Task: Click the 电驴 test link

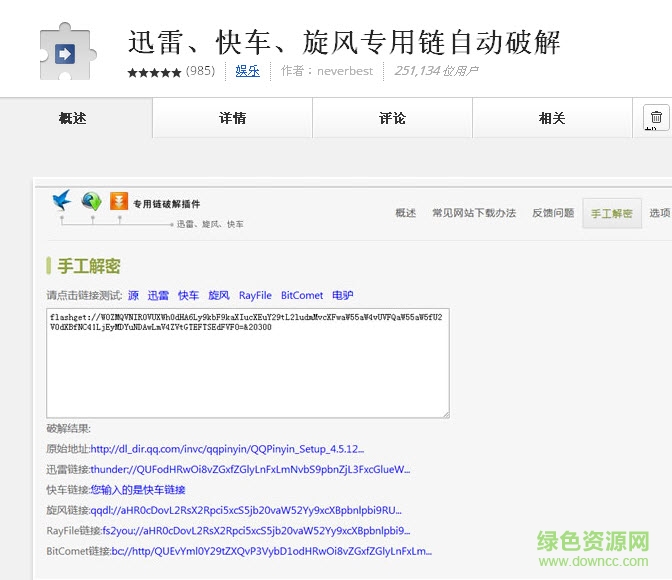Action: point(342,296)
